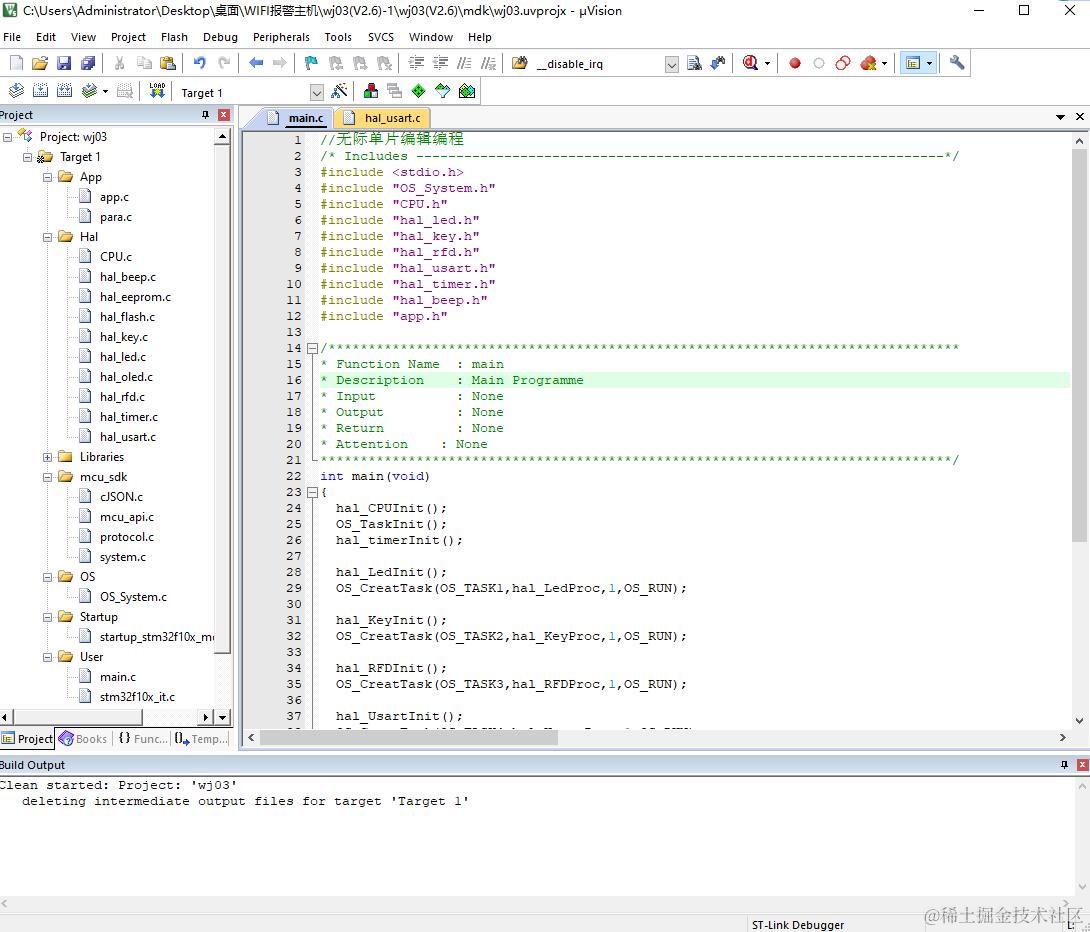Click the Save All icon
Image resolution: width=1090 pixels, height=932 pixels.
pyautogui.click(x=88, y=63)
